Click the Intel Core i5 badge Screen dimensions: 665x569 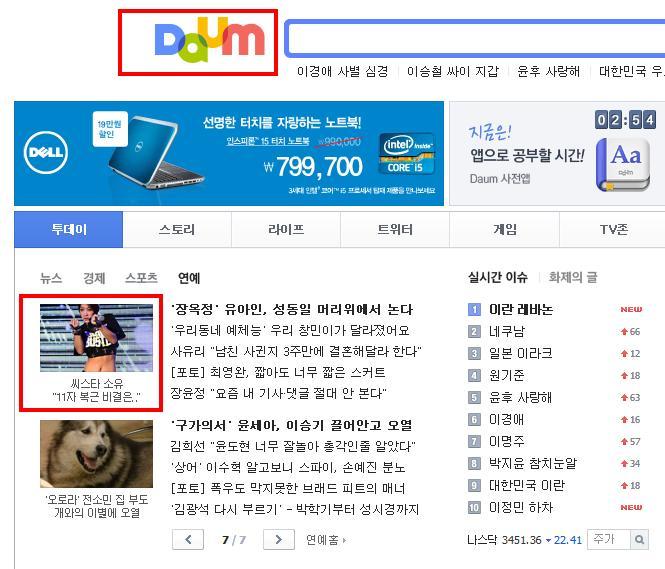click(407, 153)
